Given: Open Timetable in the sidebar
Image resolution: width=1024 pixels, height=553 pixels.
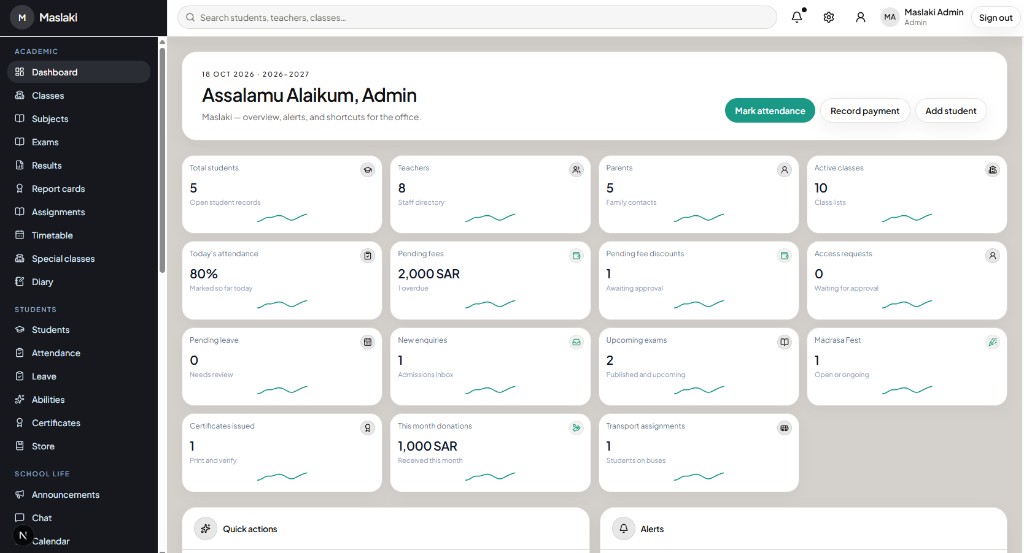Looking at the screenshot, I should coord(79,235).
